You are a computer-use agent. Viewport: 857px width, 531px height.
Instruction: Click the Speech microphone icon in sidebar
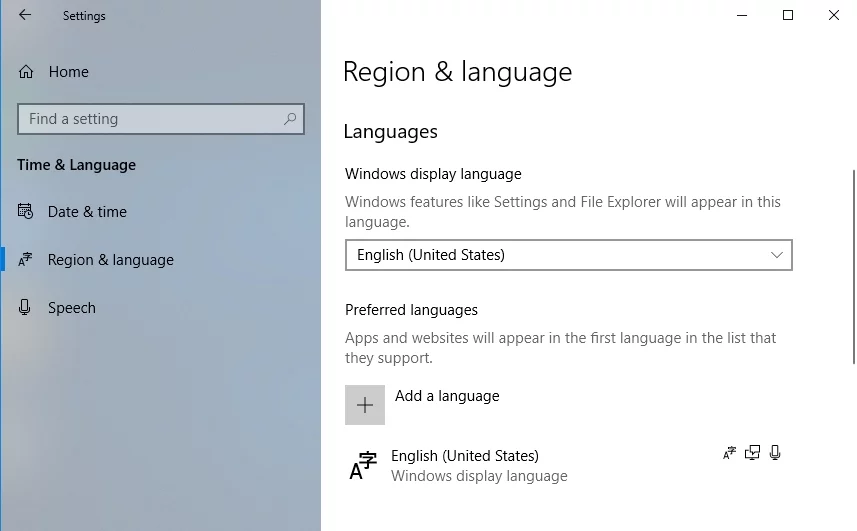(26, 308)
